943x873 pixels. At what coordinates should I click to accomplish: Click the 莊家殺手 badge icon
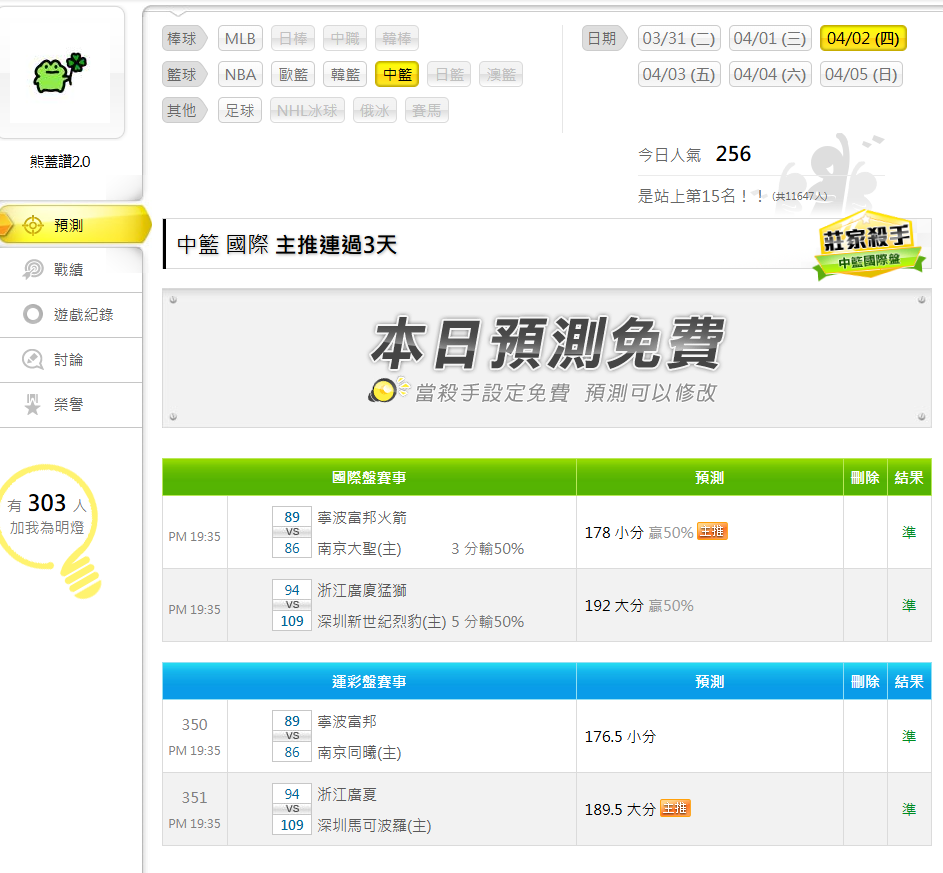click(868, 243)
